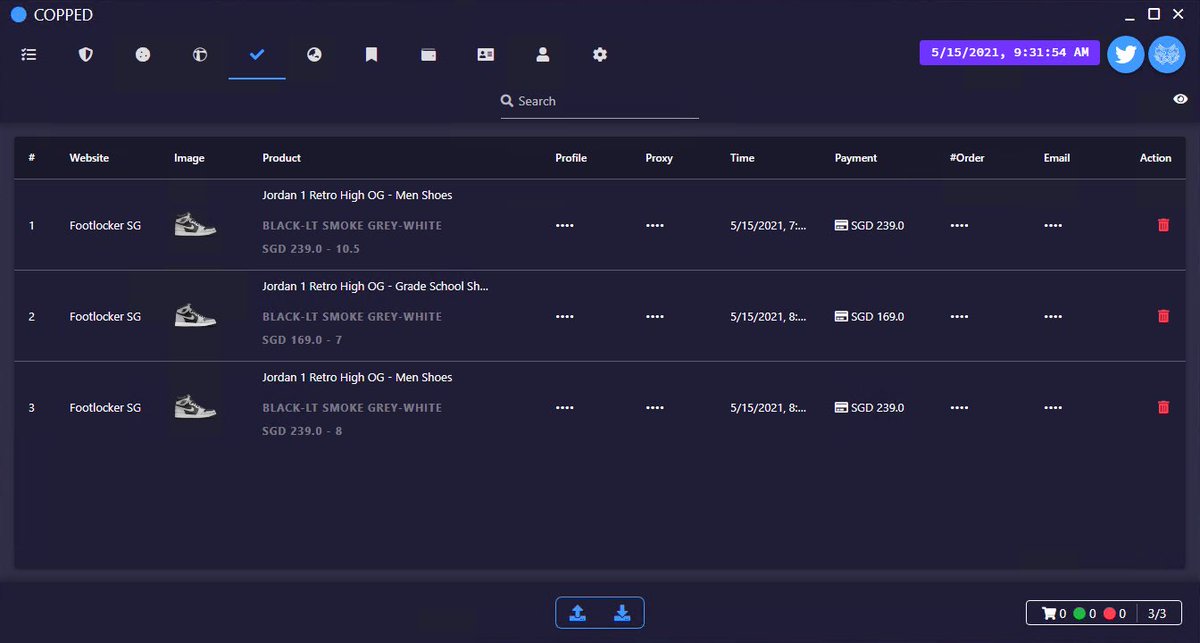Click the Profile column header

(571, 158)
